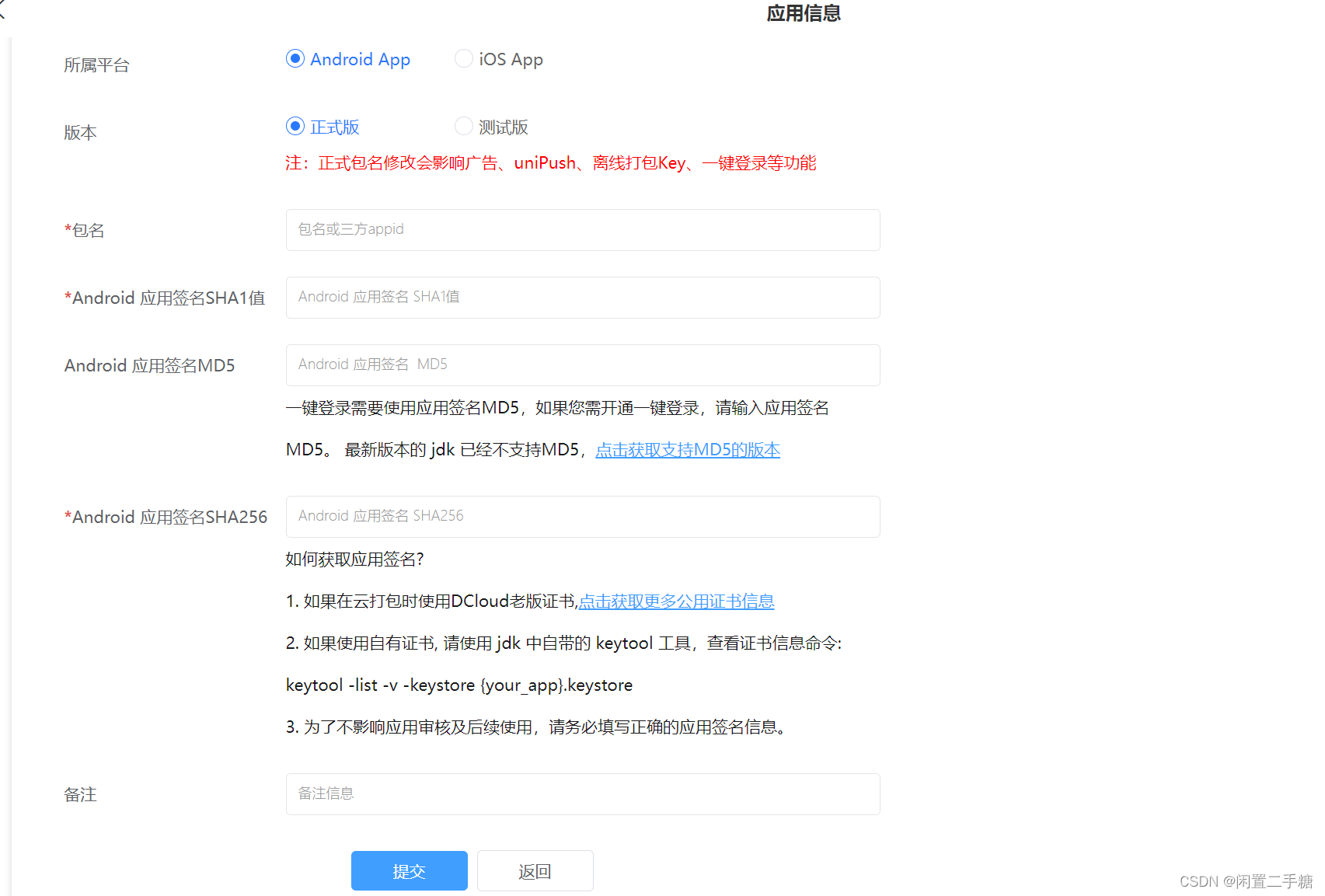
Task: Focus the Android 应用签名SHA1值 input field
Action: click(582, 297)
